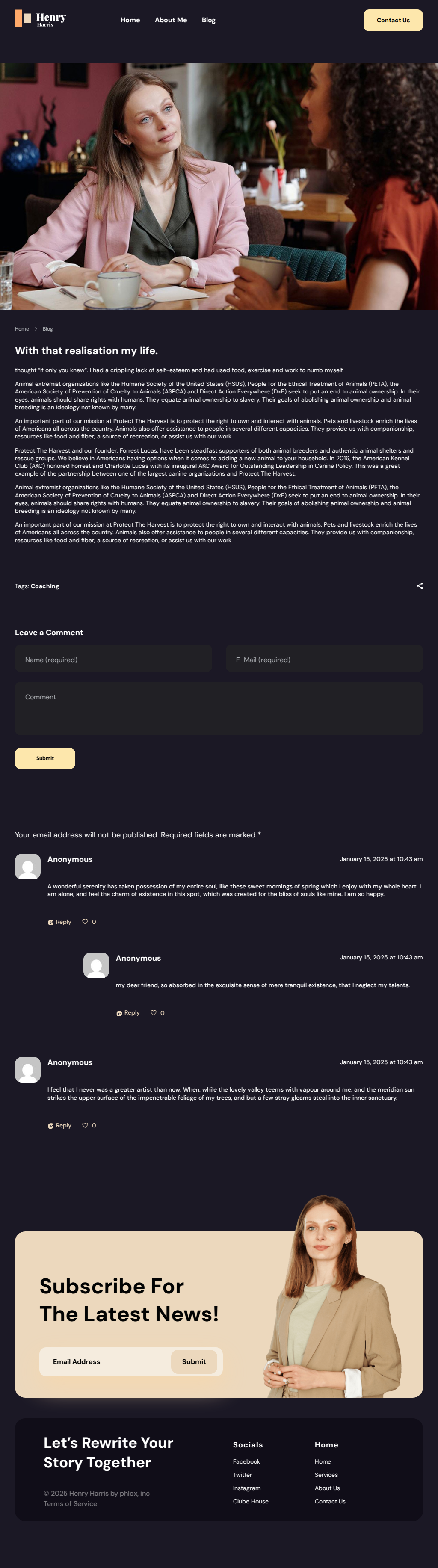Go to Blog in top navigation

(209, 20)
